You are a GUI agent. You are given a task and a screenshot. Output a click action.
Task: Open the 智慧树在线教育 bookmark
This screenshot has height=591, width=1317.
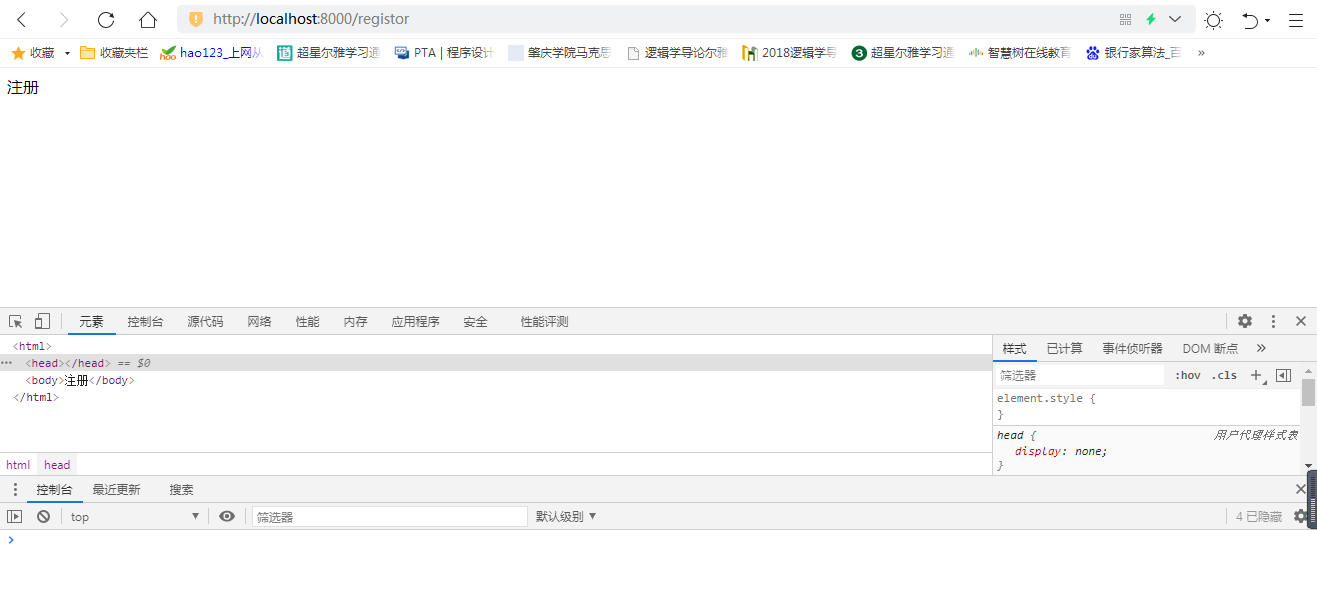click(1020, 53)
